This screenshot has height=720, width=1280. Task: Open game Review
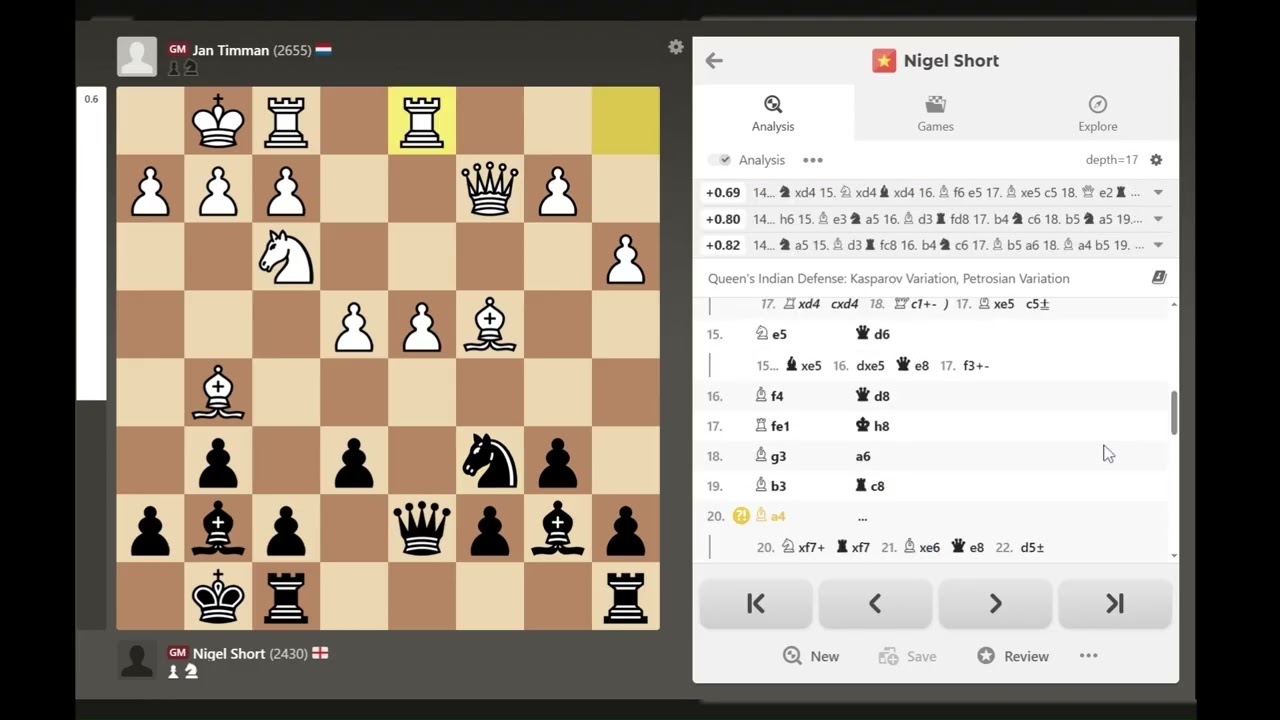(x=1013, y=656)
